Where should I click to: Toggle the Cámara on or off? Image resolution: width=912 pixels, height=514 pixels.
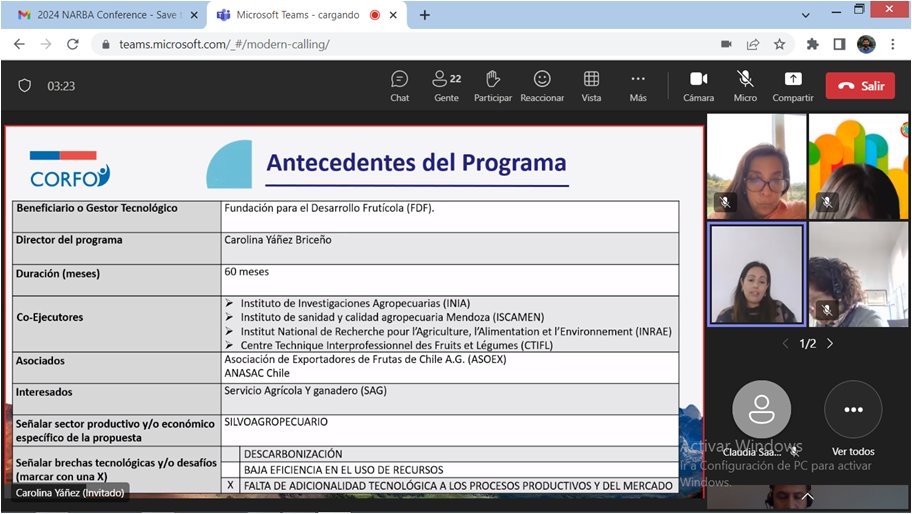tap(699, 86)
